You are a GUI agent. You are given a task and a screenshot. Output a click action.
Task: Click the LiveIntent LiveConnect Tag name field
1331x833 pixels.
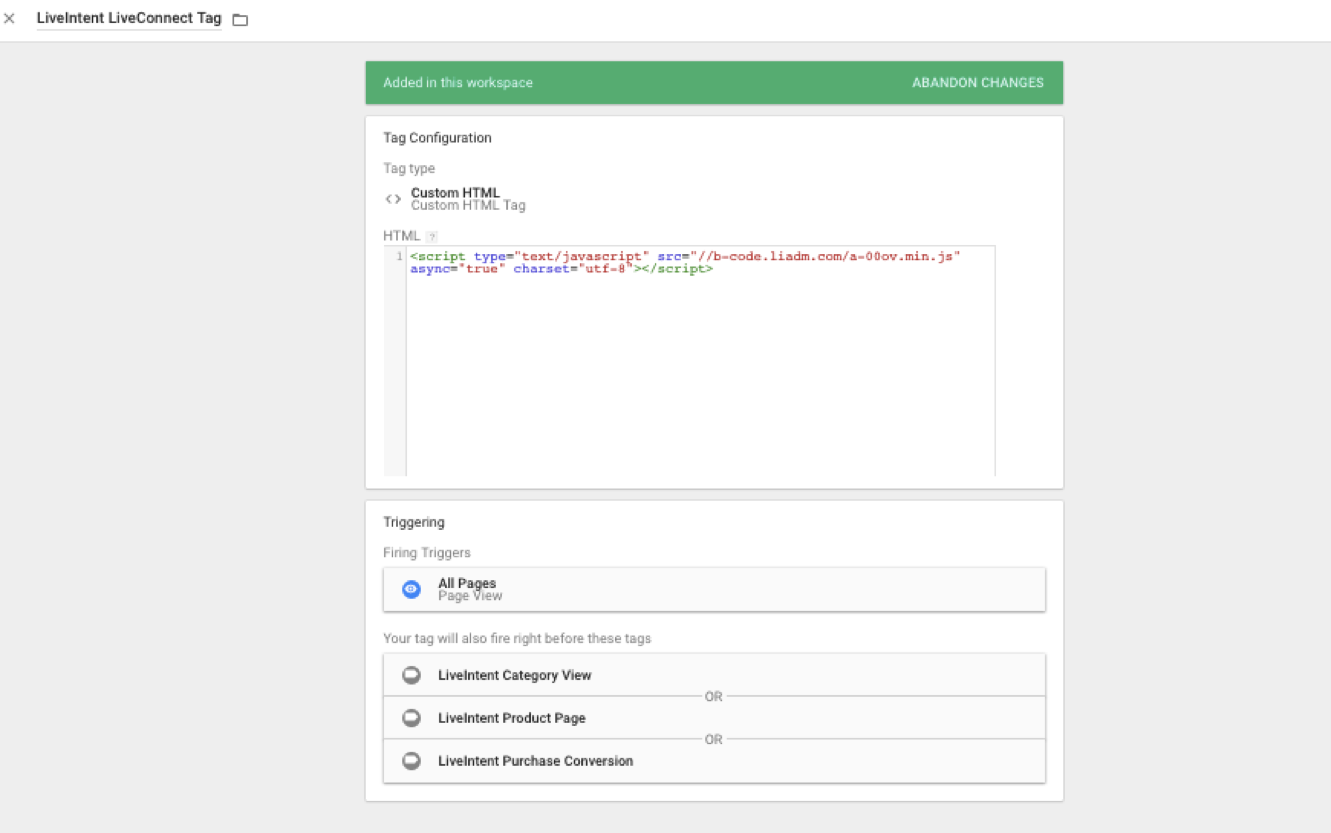tap(129, 19)
